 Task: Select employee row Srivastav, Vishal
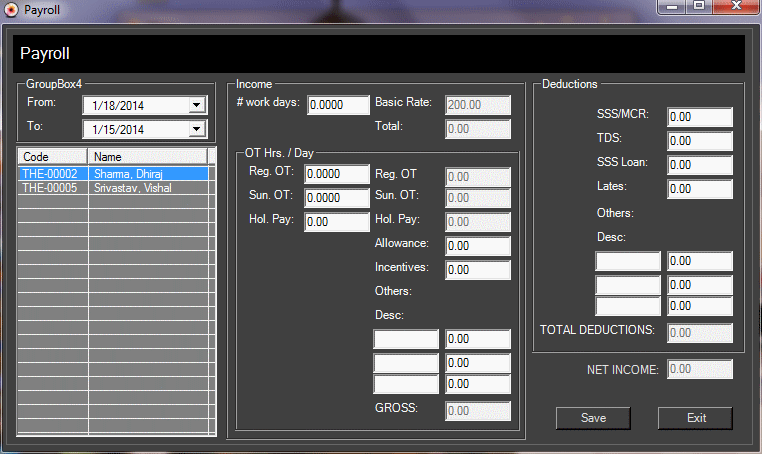[x=113, y=187]
